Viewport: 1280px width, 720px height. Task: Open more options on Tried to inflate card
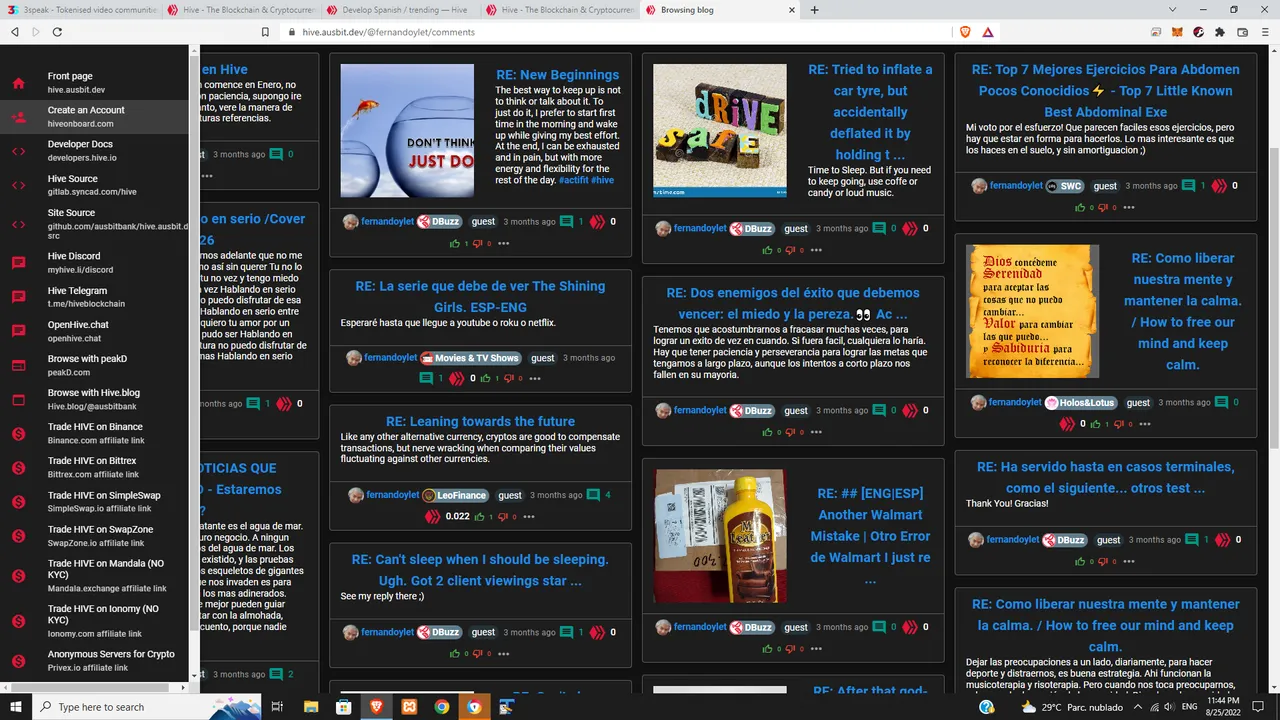tap(817, 250)
